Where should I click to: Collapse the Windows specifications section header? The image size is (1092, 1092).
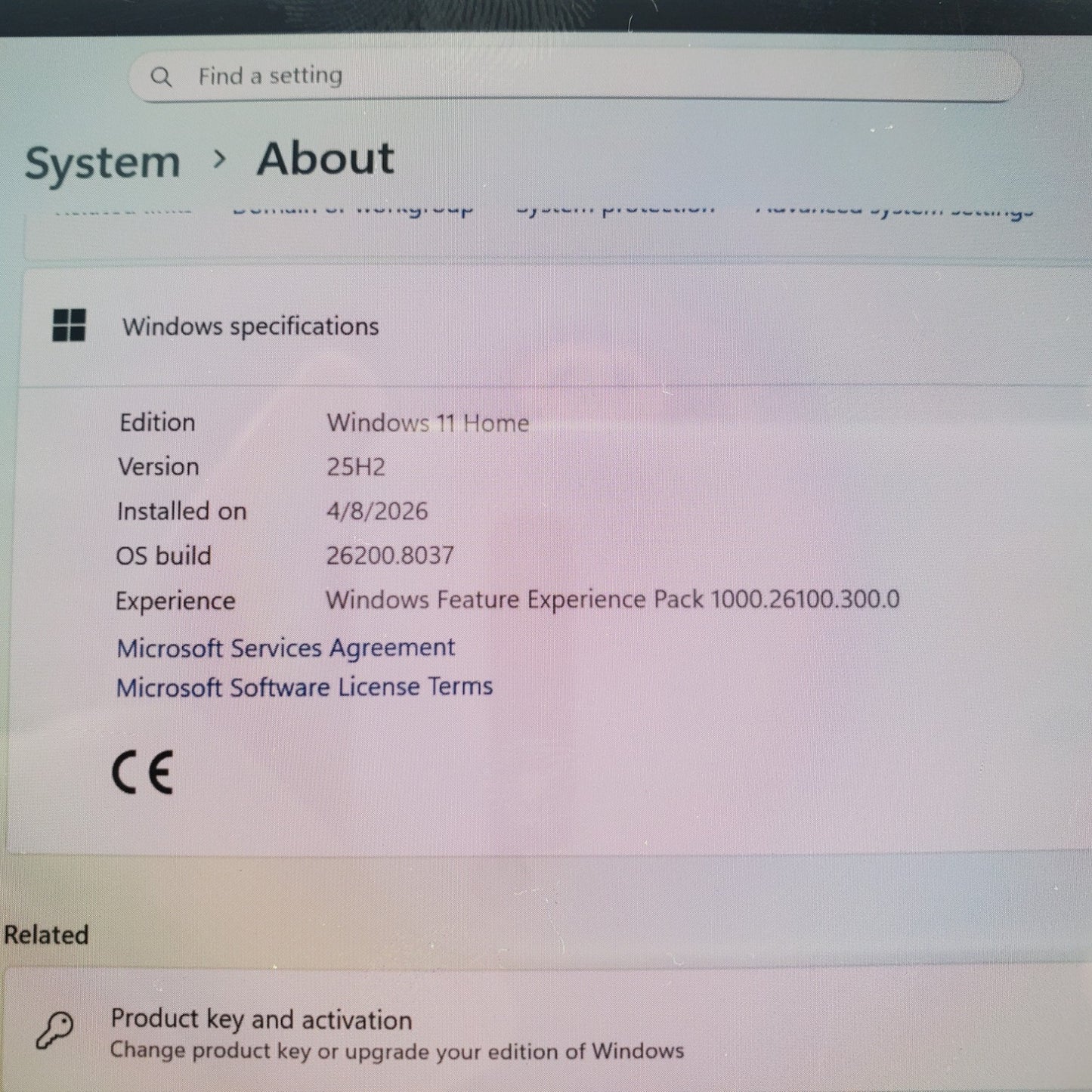556,326
